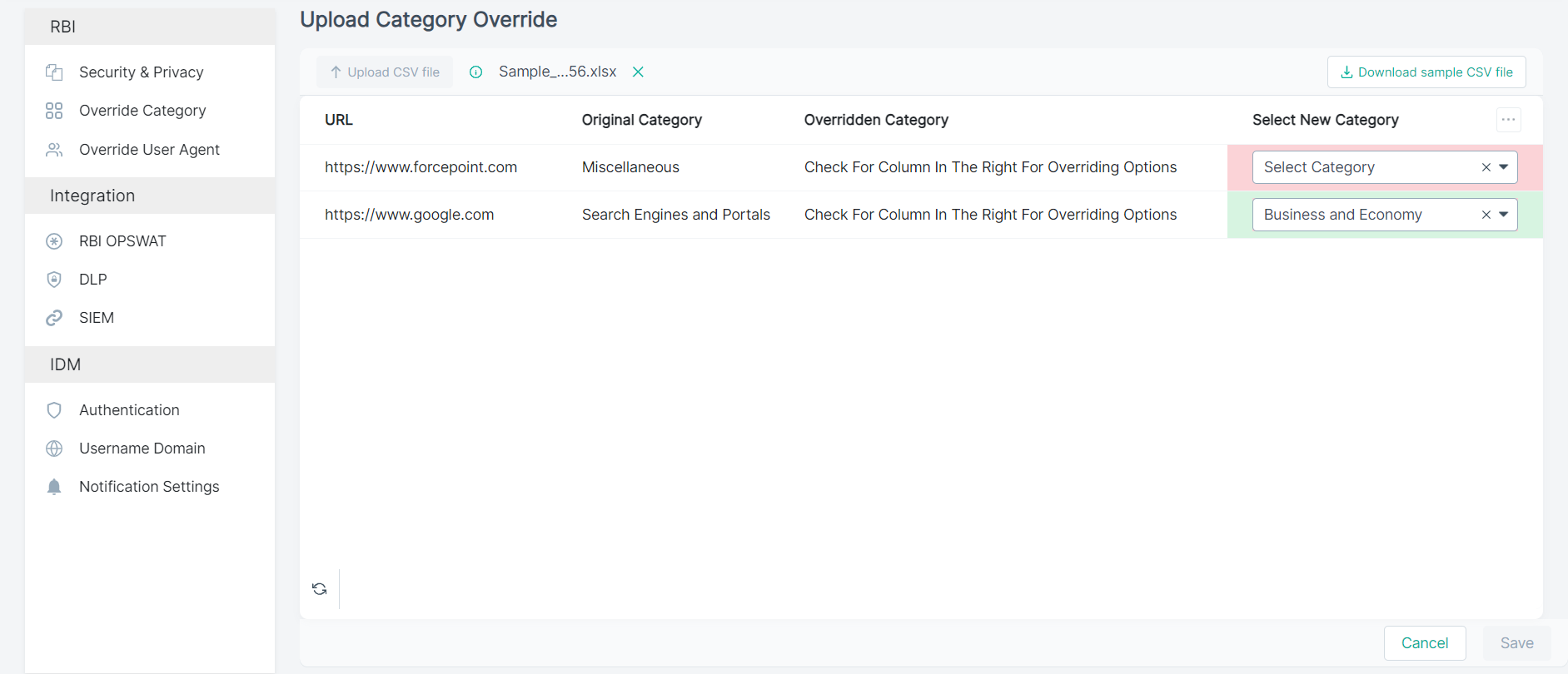The width and height of the screenshot is (1568, 674).
Task: Click the Username Domain globe icon
Action: click(54, 449)
